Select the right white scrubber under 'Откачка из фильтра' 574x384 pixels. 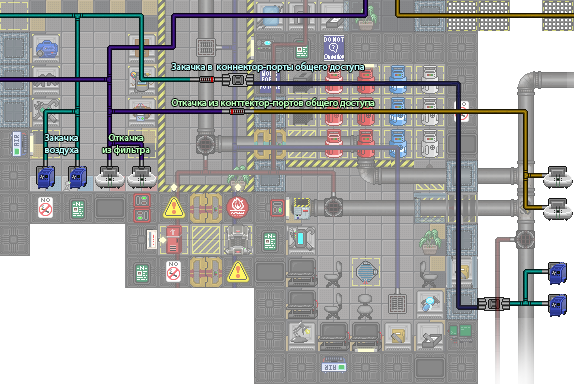[142, 177]
